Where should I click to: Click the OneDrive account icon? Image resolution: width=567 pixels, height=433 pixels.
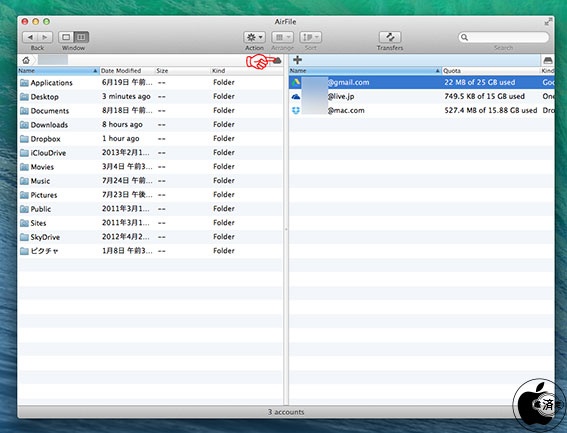296,97
